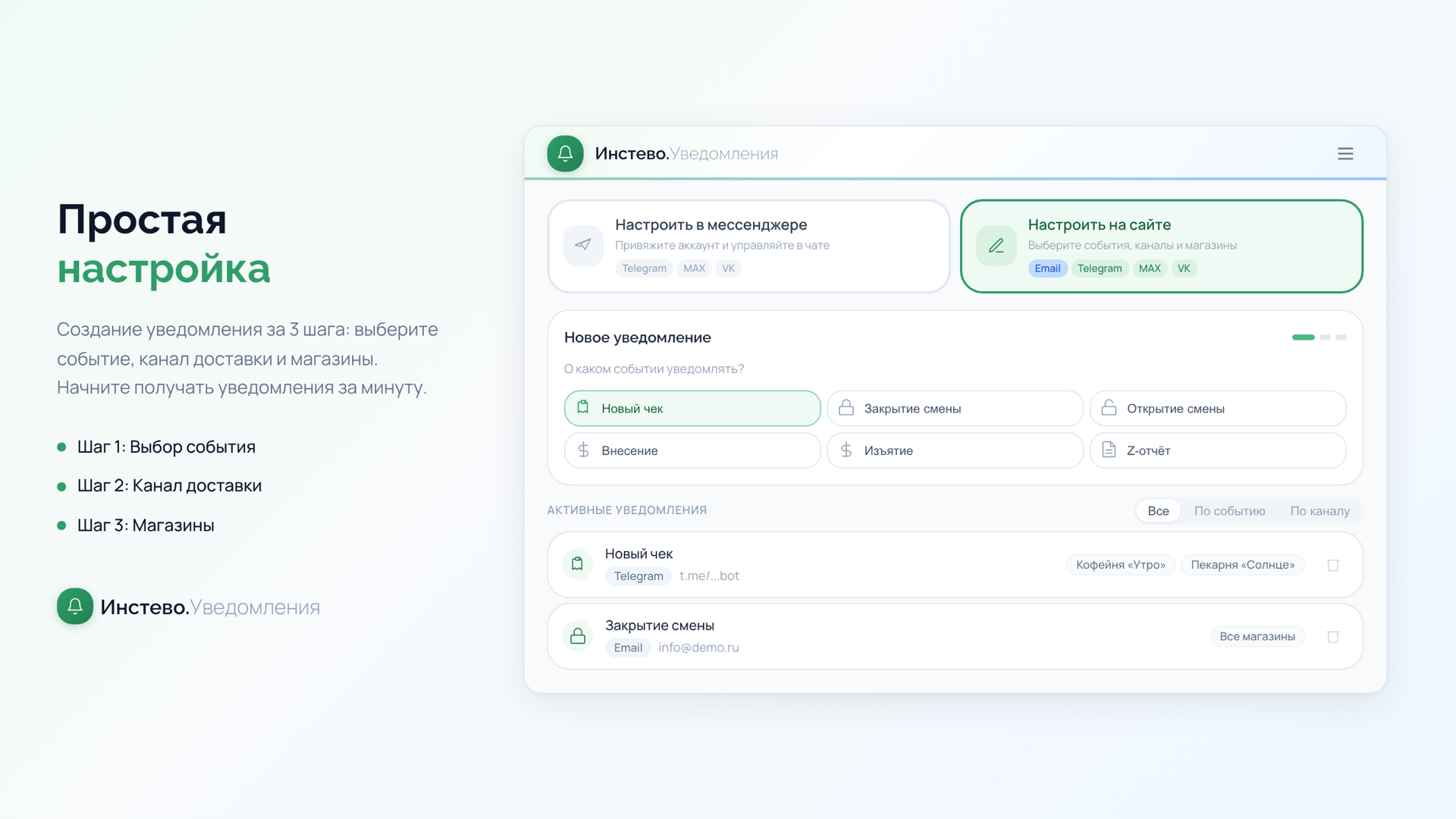Viewport: 1456px width, 819px height.
Task: Open the hamburger menu icon
Action: pos(1345,154)
